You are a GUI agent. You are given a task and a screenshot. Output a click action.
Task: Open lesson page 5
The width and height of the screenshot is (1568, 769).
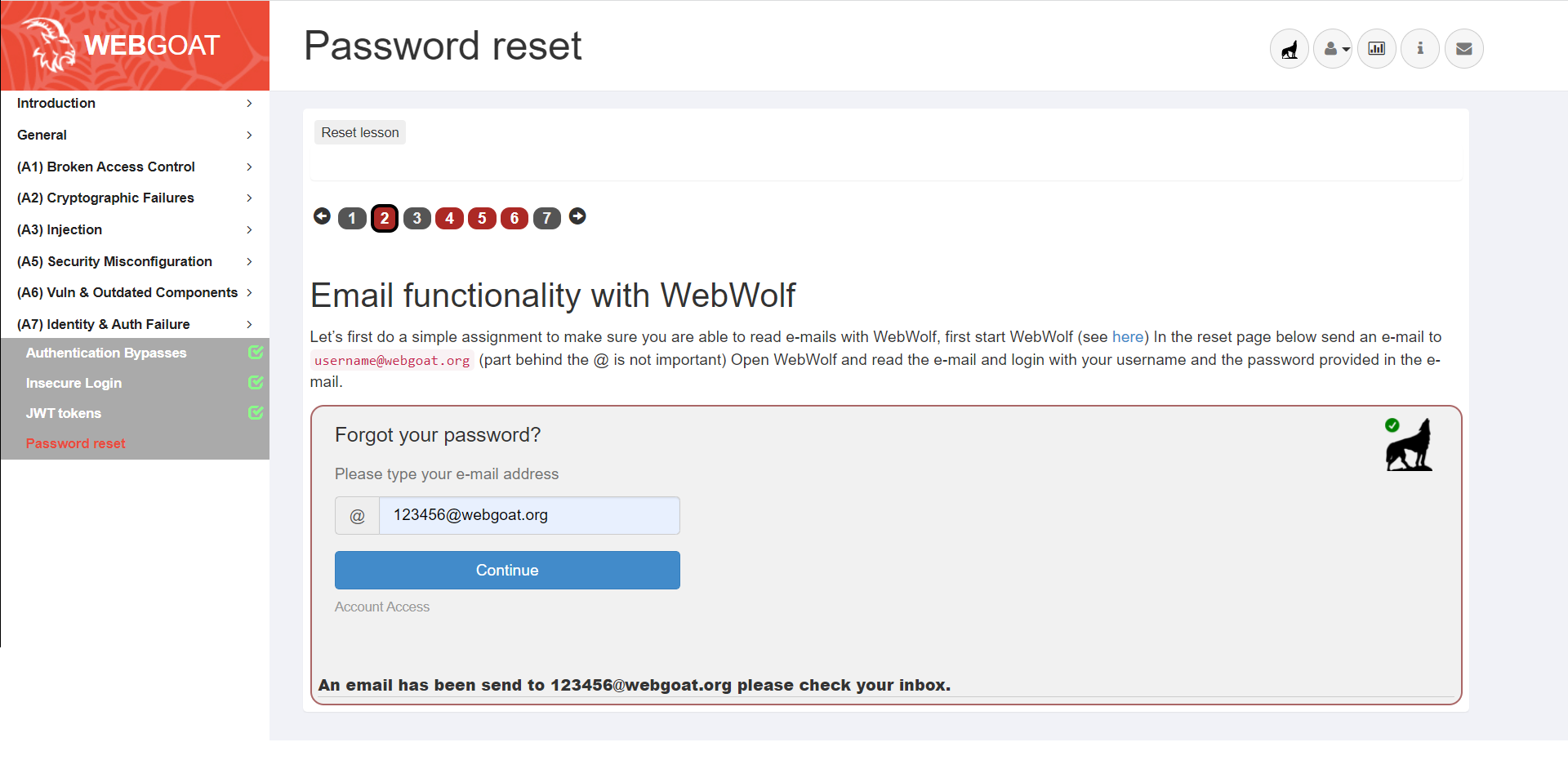[x=482, y=218]
